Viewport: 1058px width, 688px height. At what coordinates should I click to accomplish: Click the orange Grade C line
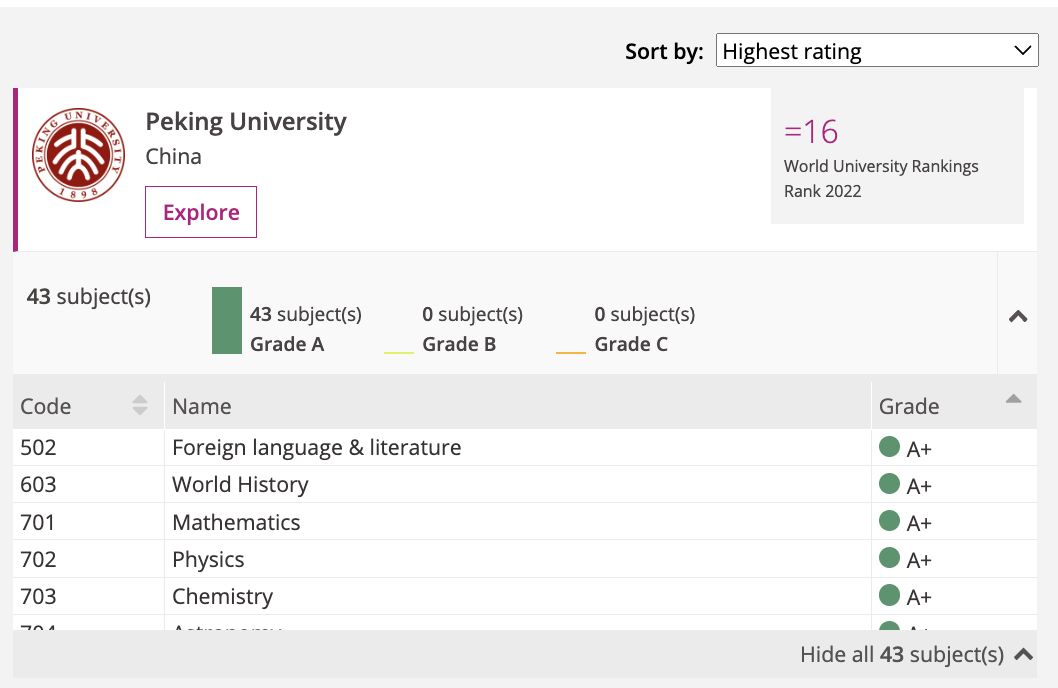571,352
